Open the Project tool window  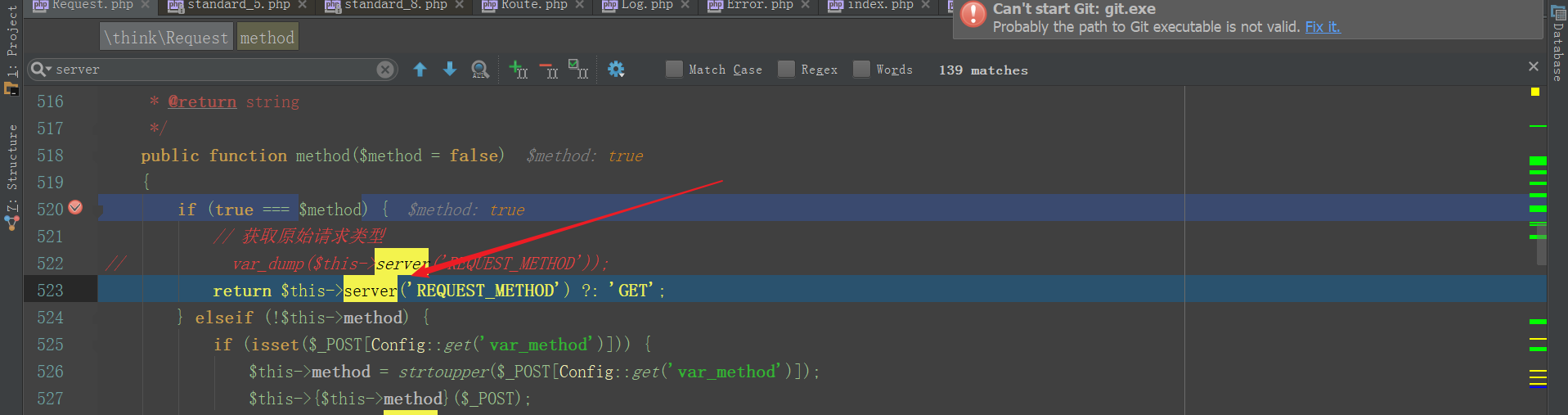pos(11,49)
